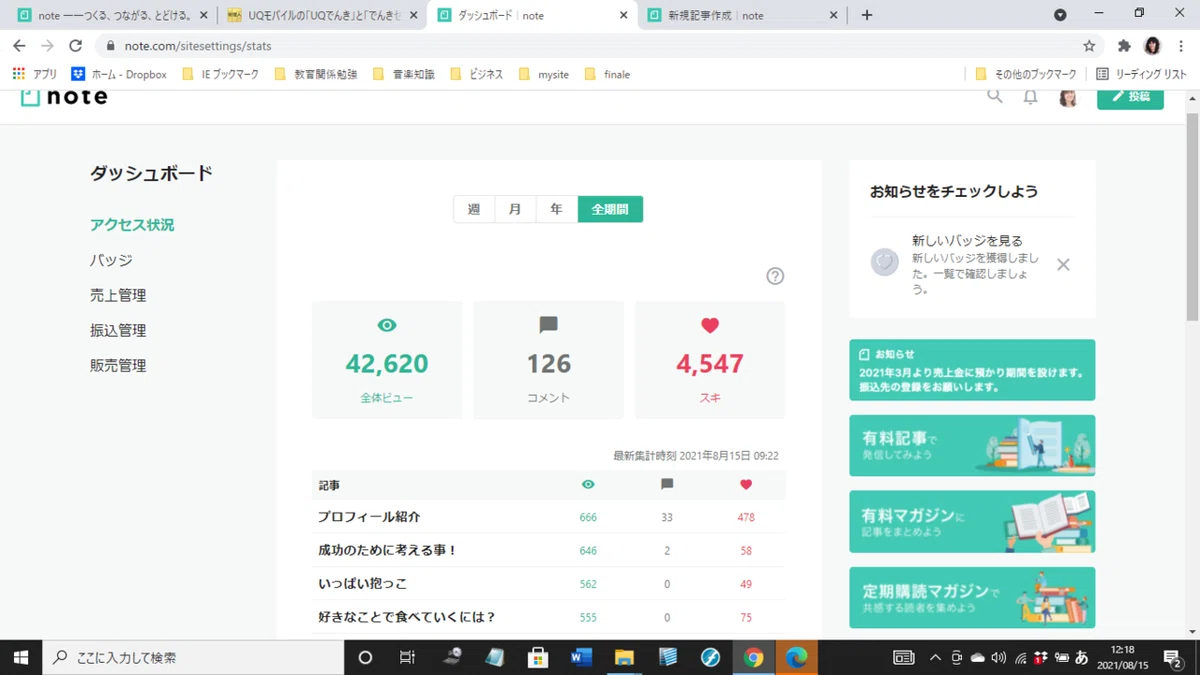This screenshot has width=1200, height=675.
Task: Open Chrome three-dot menu
Action: coord(1181,46)
